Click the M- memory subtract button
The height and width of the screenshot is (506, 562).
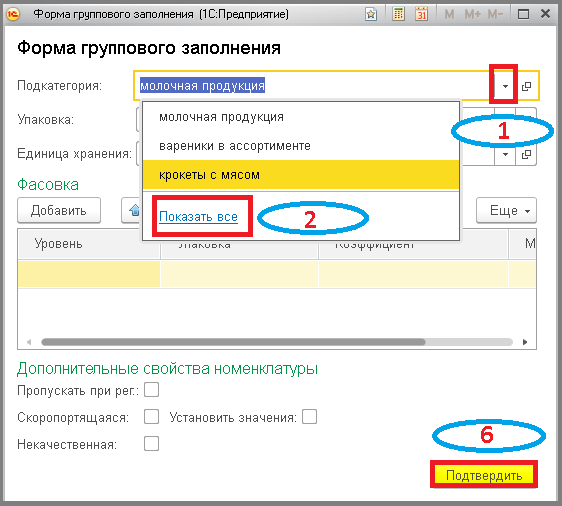tap(496, 14)
